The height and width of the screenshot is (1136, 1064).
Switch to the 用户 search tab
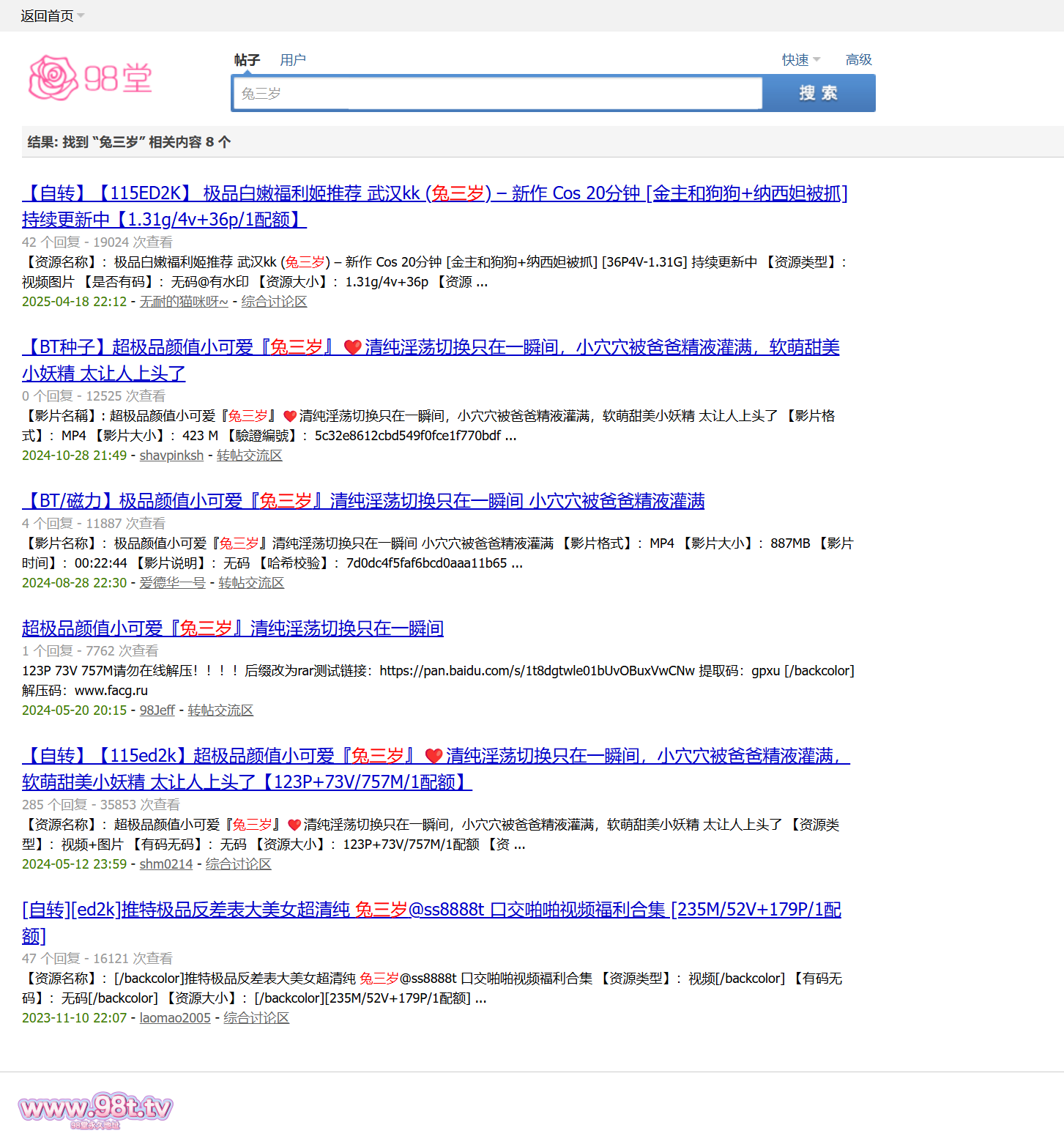(292, 60)
